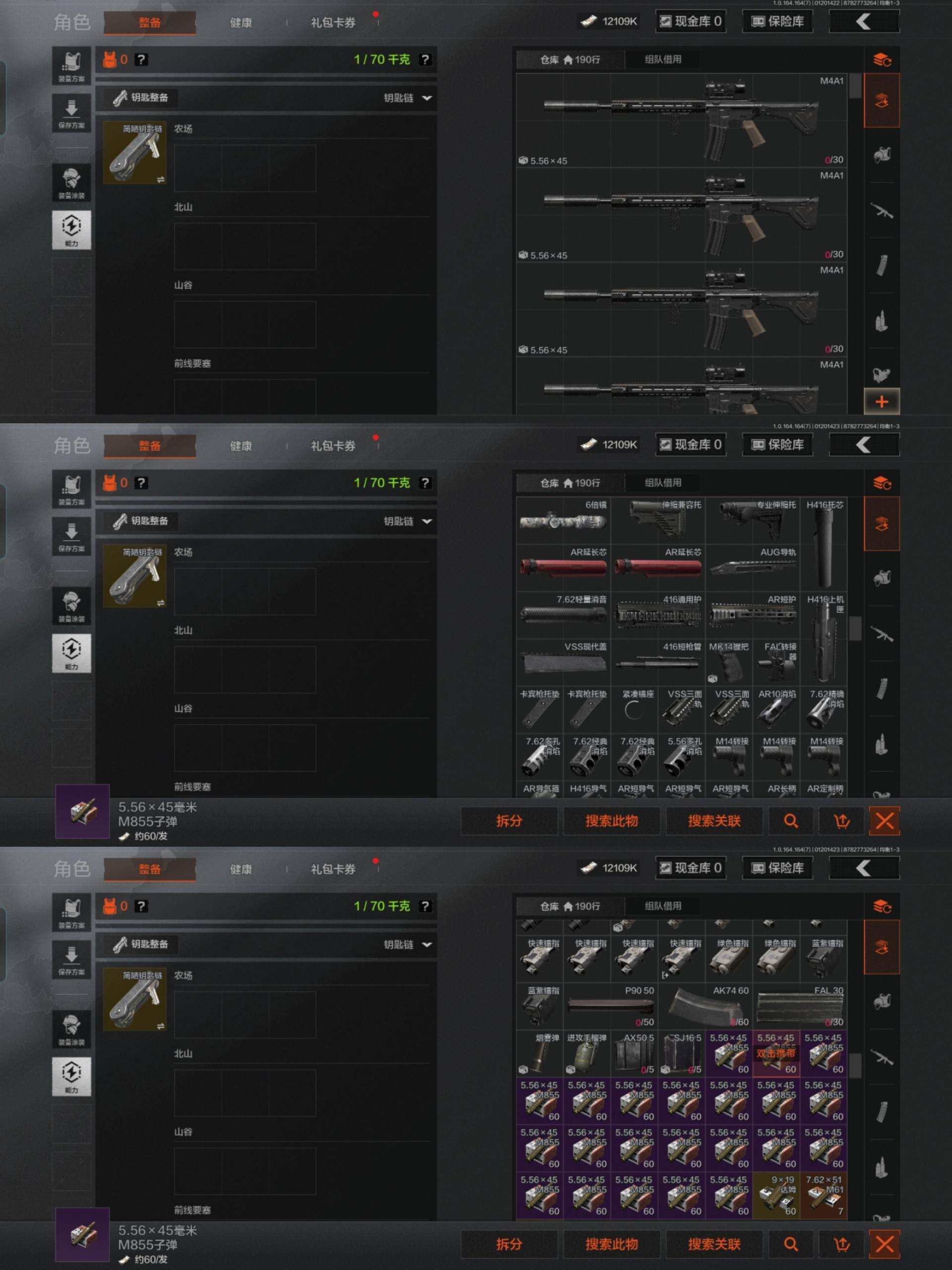Open 组队借用 tab above the M4A1 rifles
The width and height of the screenshot is (952, 1270).
click(x=663, y=59)
